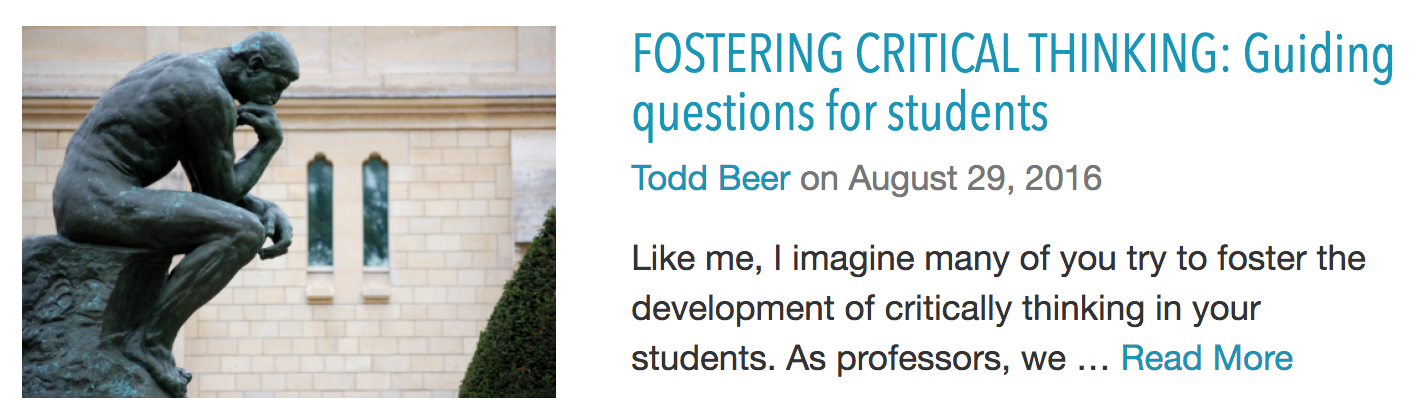Follow the Read More link

(1206, 357)
